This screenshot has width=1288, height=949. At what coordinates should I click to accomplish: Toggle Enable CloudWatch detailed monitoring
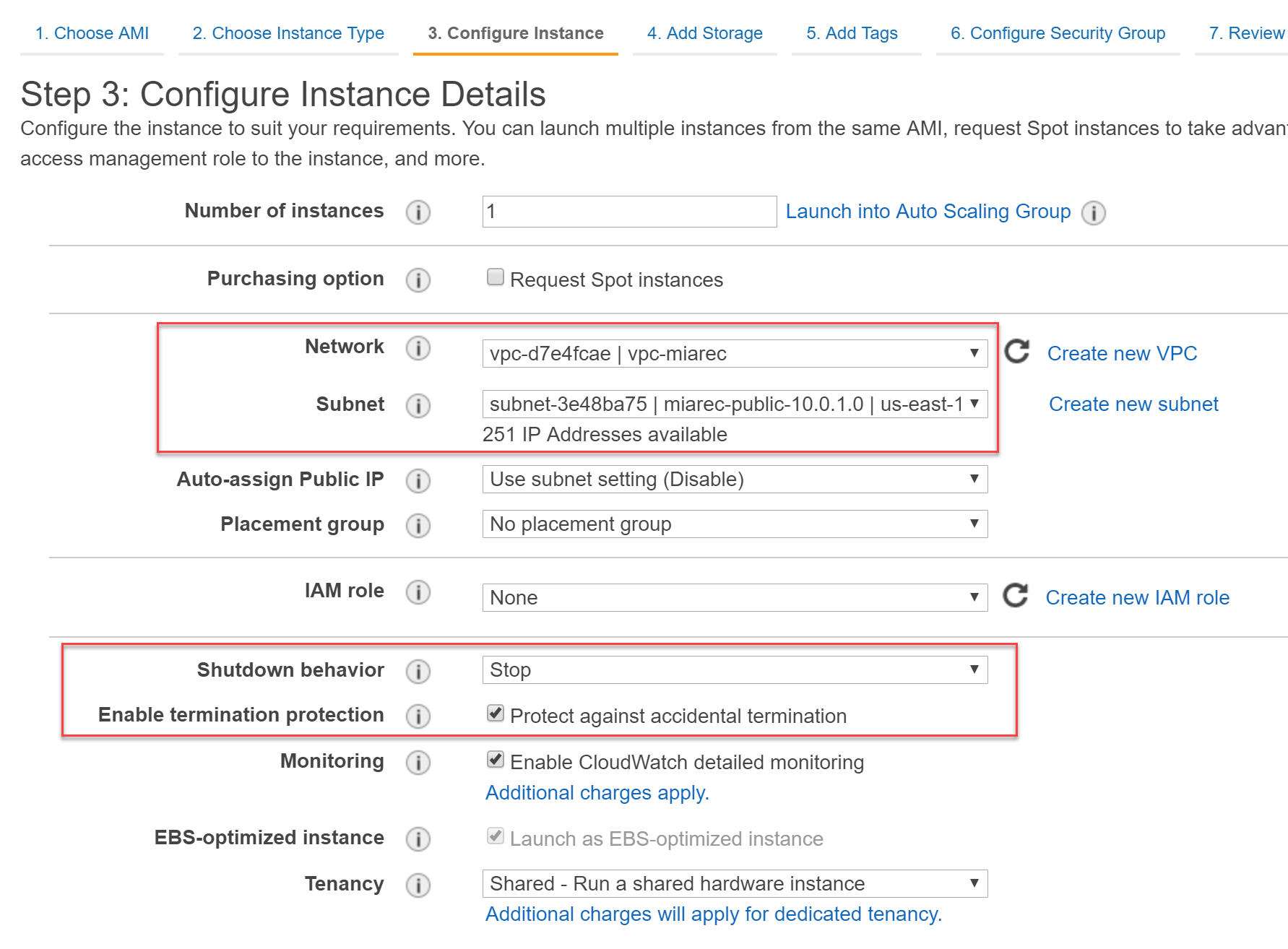(x=496, y=760)
